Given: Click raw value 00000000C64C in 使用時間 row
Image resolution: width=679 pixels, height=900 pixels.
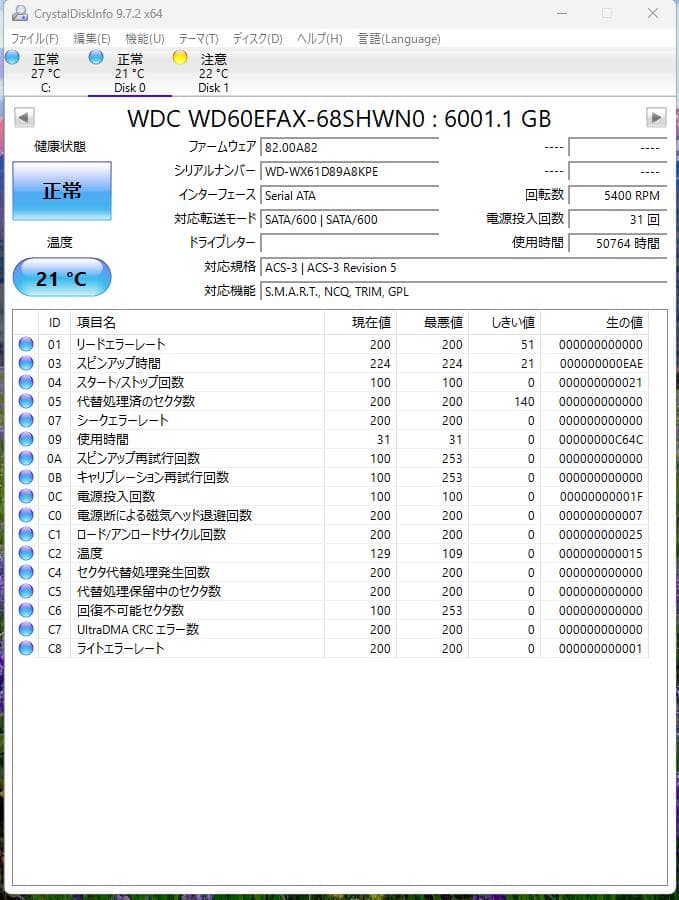Looking at the screenshot, I should point(601,440).
